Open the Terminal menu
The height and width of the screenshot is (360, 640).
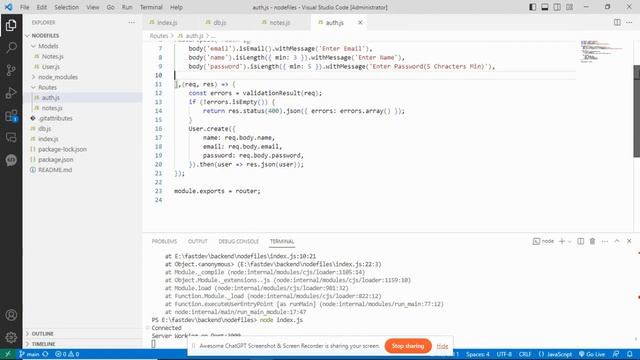(151, 7)
